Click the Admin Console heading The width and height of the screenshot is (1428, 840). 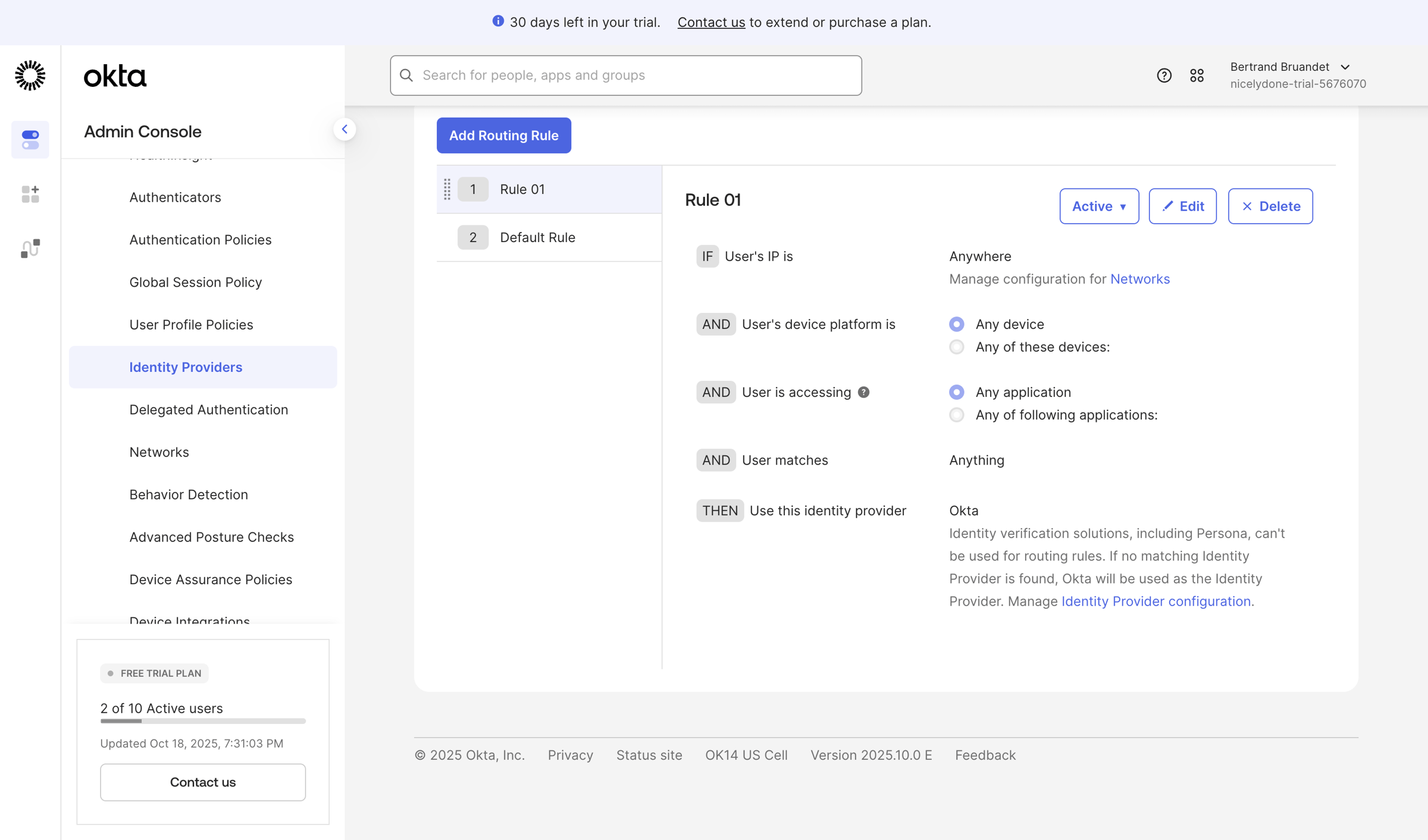pos(143,131)
